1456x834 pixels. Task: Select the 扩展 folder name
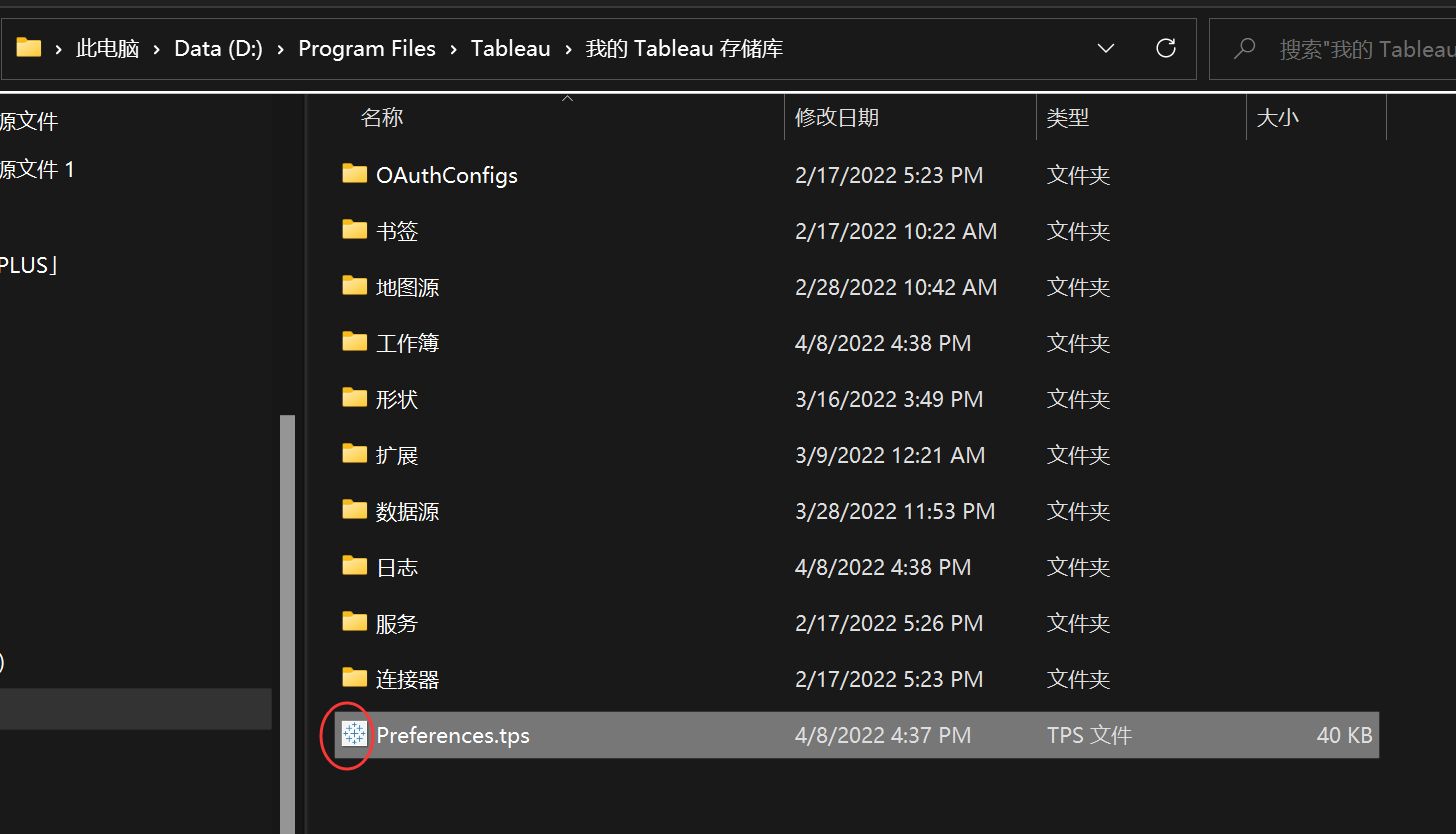pyautogui.click(x=397, y=455)
